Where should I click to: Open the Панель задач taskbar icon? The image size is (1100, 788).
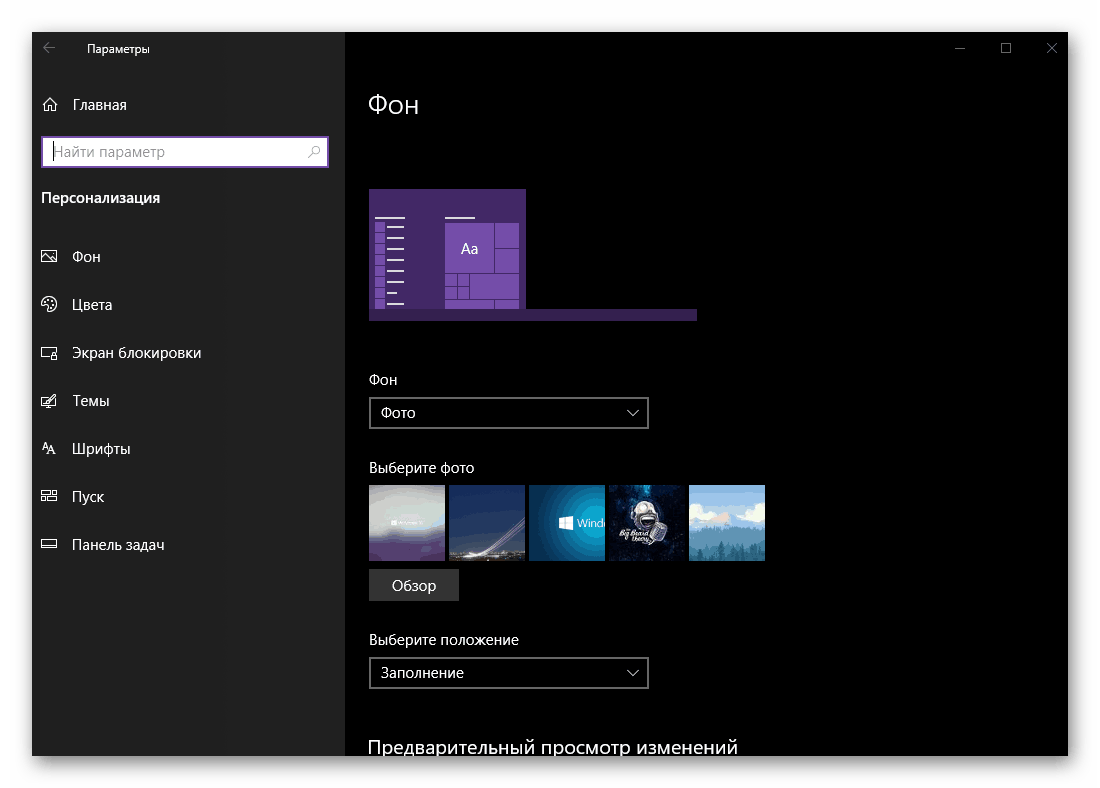49,544
